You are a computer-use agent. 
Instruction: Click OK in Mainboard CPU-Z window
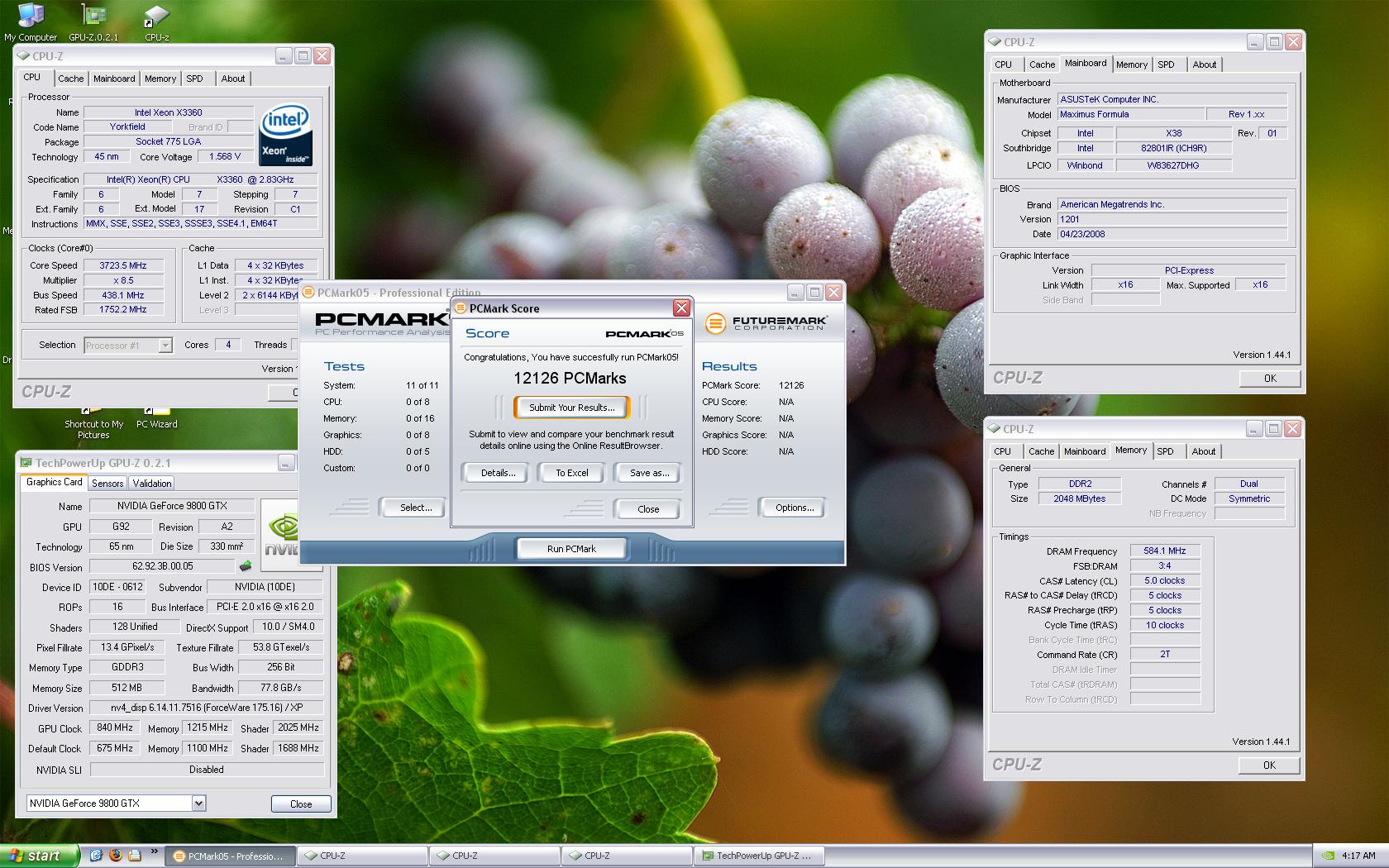pos(1270,378)
